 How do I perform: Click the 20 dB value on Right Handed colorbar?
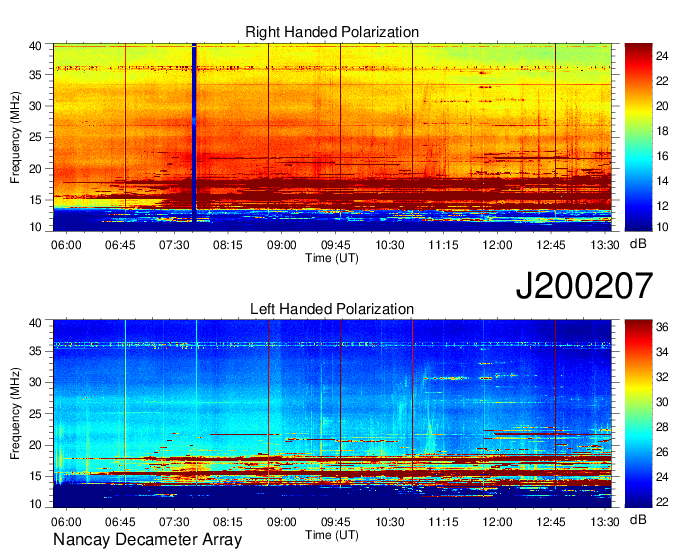[x=662, y=106]
